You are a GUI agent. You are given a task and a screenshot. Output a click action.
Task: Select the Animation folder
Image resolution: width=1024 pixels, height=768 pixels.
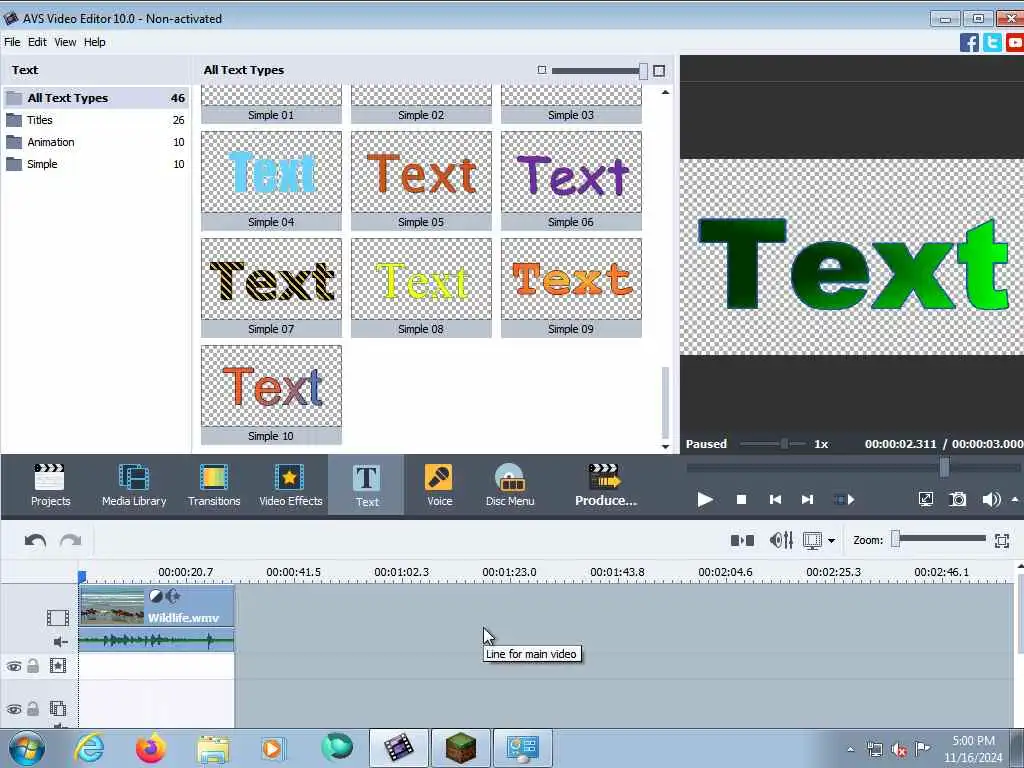[95, 142]
